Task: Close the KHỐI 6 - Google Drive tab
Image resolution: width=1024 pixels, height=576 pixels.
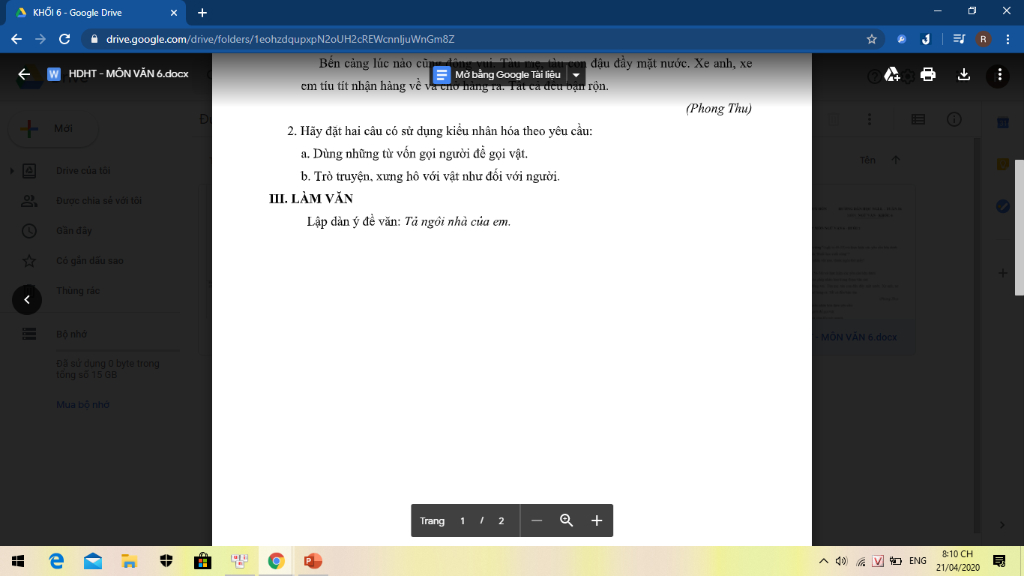Action: 174,12
